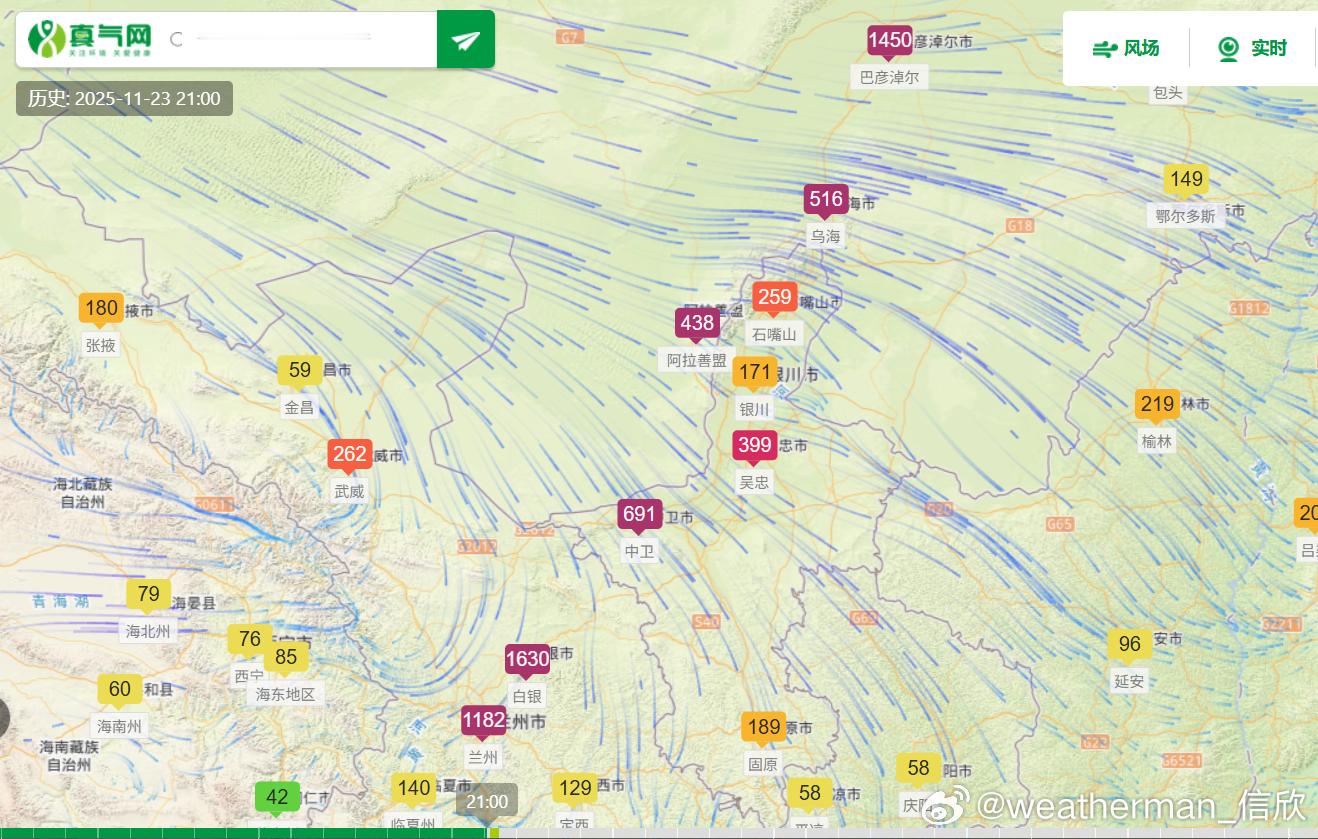This screenshot has width=1318, height=839.
Task: Open the 金昌 59 AQI marker
Action: click(300, 370)
